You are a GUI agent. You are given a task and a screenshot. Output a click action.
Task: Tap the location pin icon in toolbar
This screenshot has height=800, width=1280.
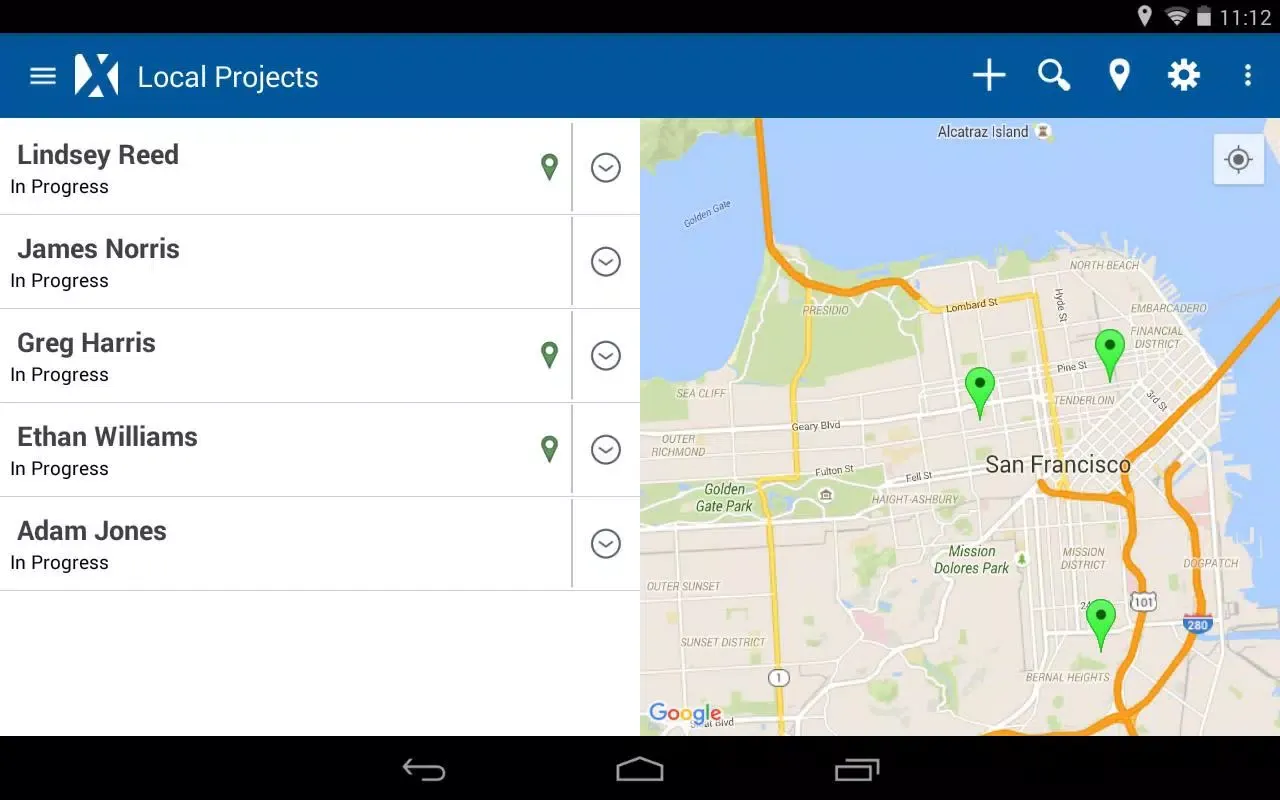pyautogui.click(x=1119, y=75)
